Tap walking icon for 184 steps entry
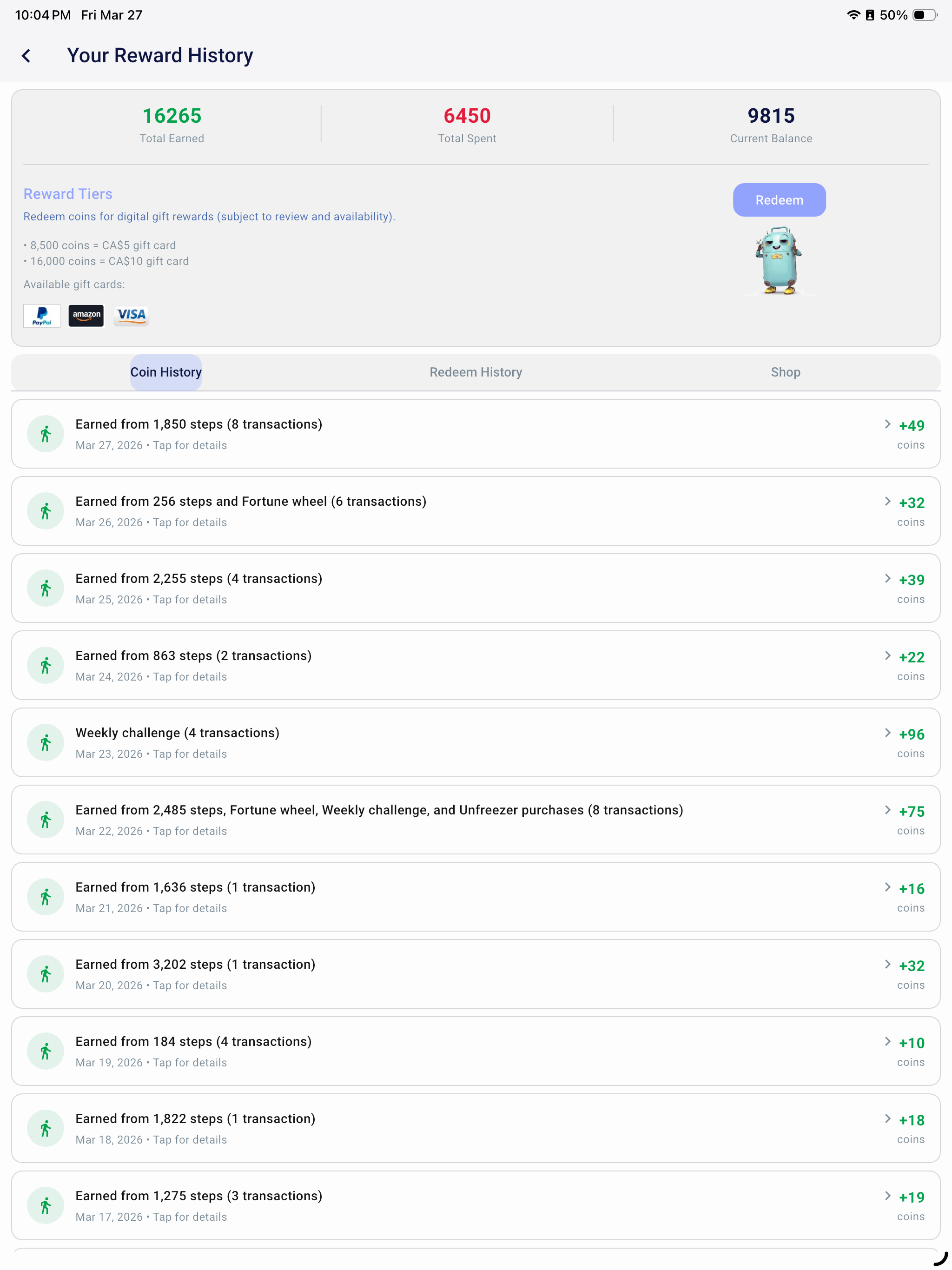 pos(46,1051)
